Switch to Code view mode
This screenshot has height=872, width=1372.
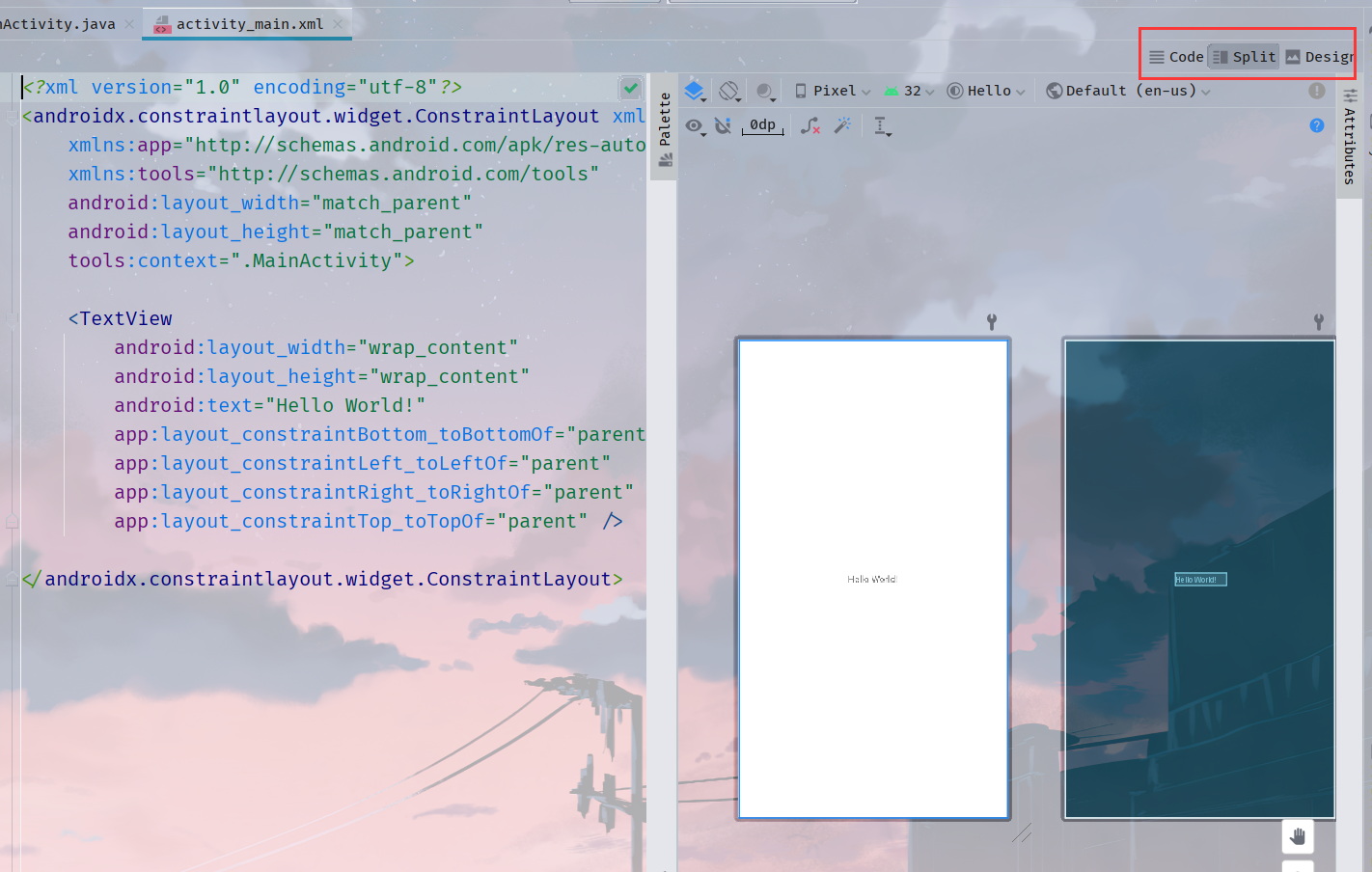1176,57
